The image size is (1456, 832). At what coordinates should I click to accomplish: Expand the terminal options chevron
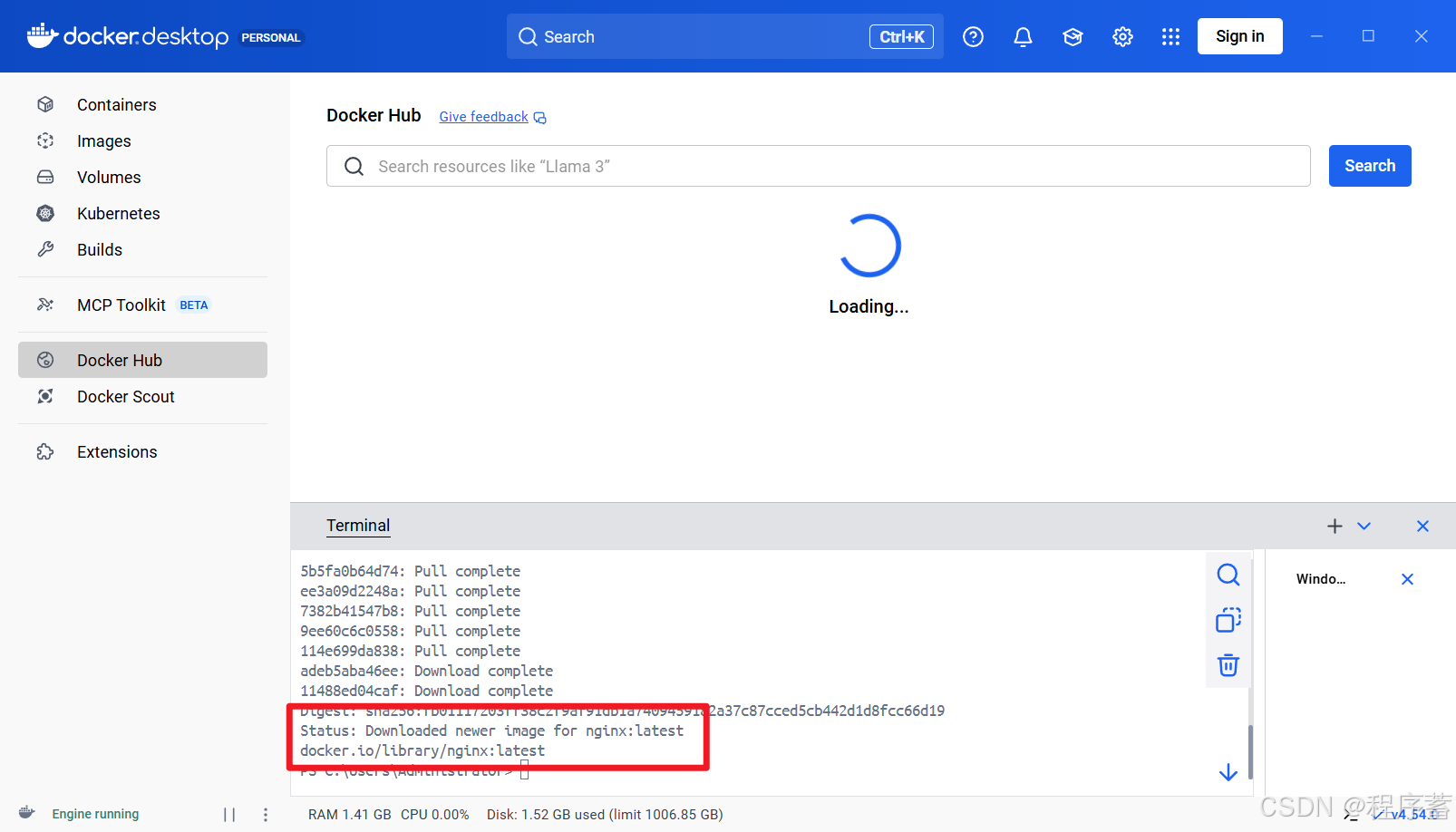[1364, 526]
